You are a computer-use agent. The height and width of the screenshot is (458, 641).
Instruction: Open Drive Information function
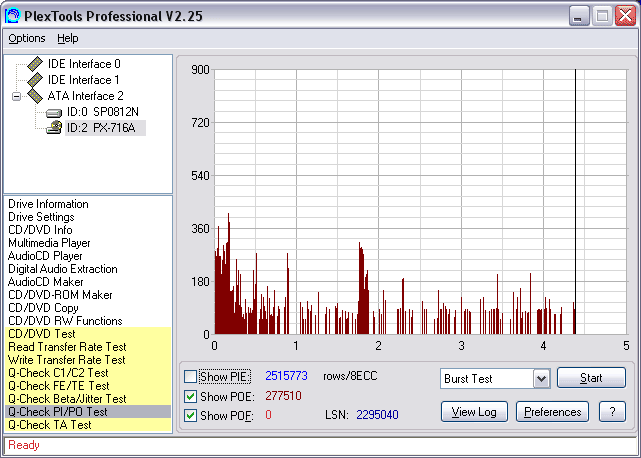(x=48, y=204)
